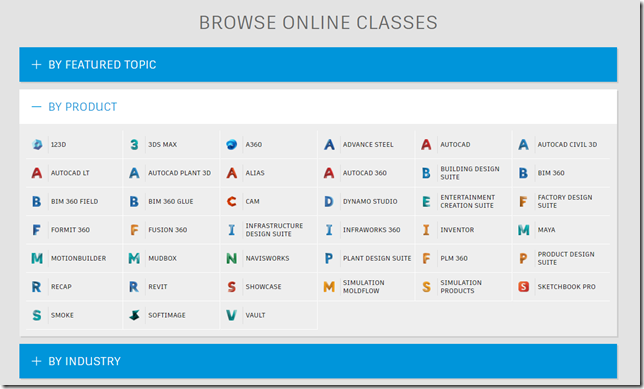Viewport: 644px width, 389px height.
Task: Expand the By Industry section
Action: click(318, 361)
